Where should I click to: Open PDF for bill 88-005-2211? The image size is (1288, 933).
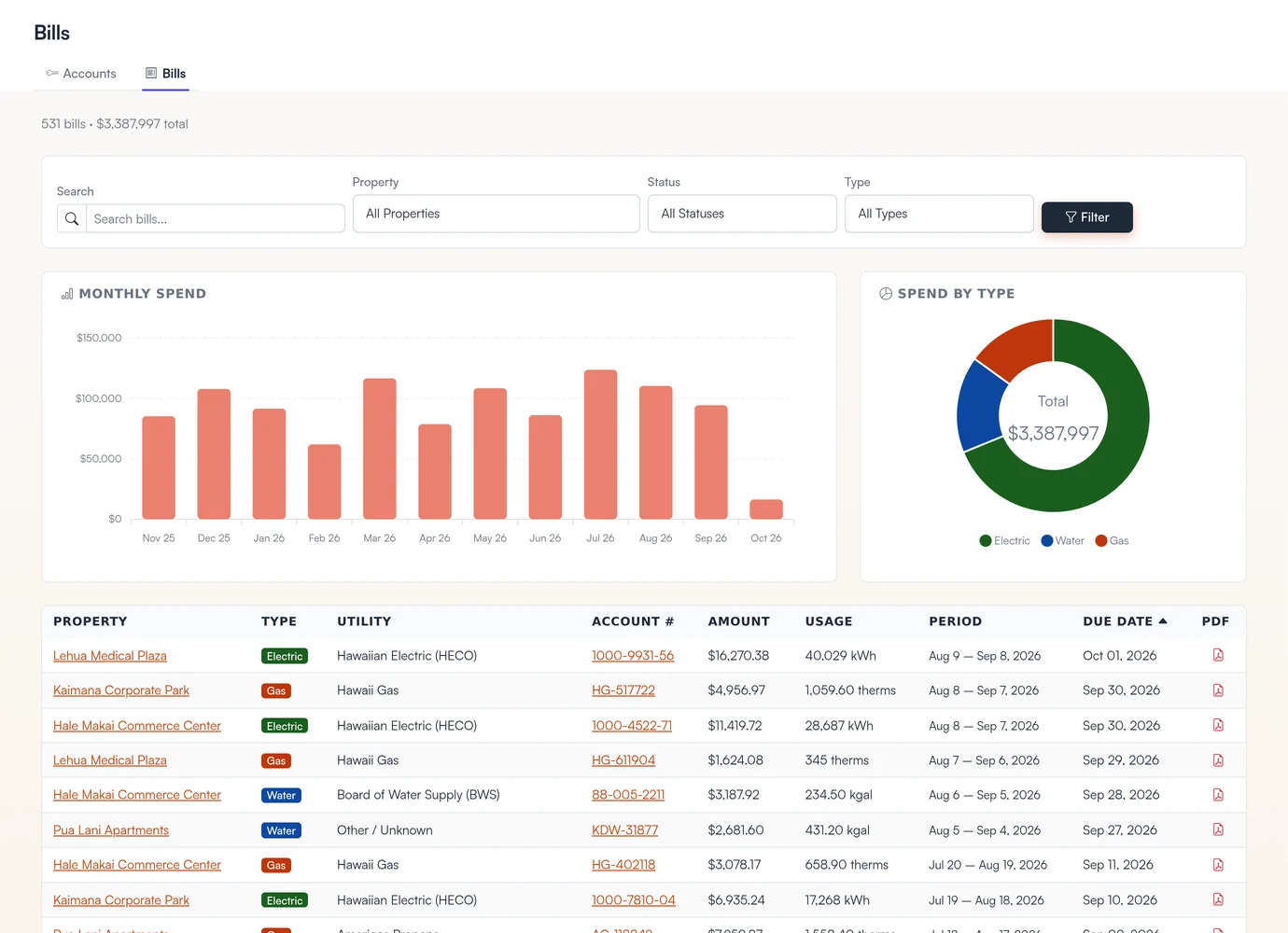[x=1218, y=795]
